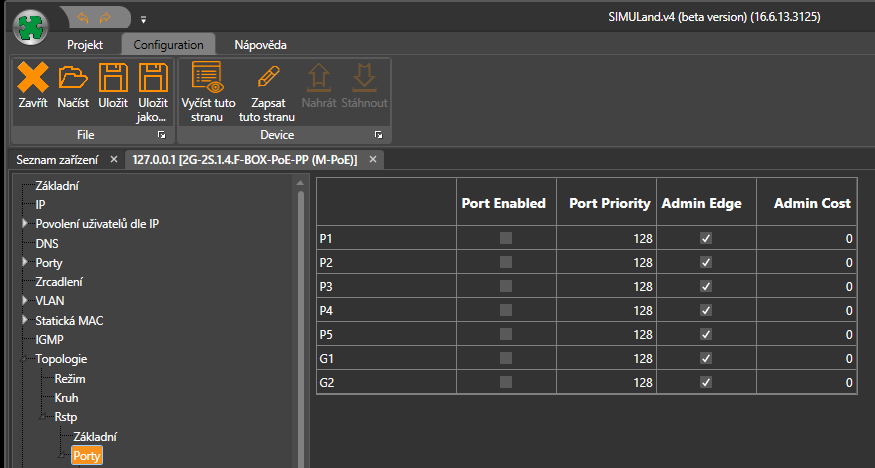
Task: Click the Admin Edge column header
Action: point(706,202)
